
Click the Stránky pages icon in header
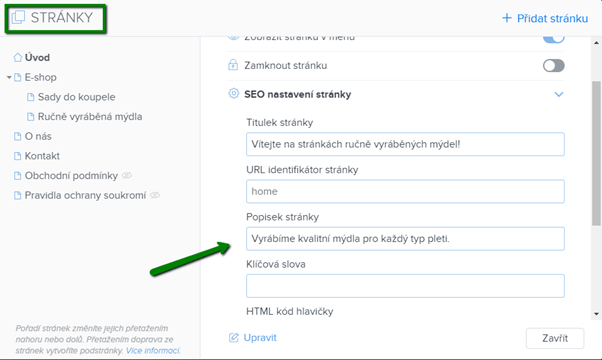pyautogui.click(x=18, y=17)
